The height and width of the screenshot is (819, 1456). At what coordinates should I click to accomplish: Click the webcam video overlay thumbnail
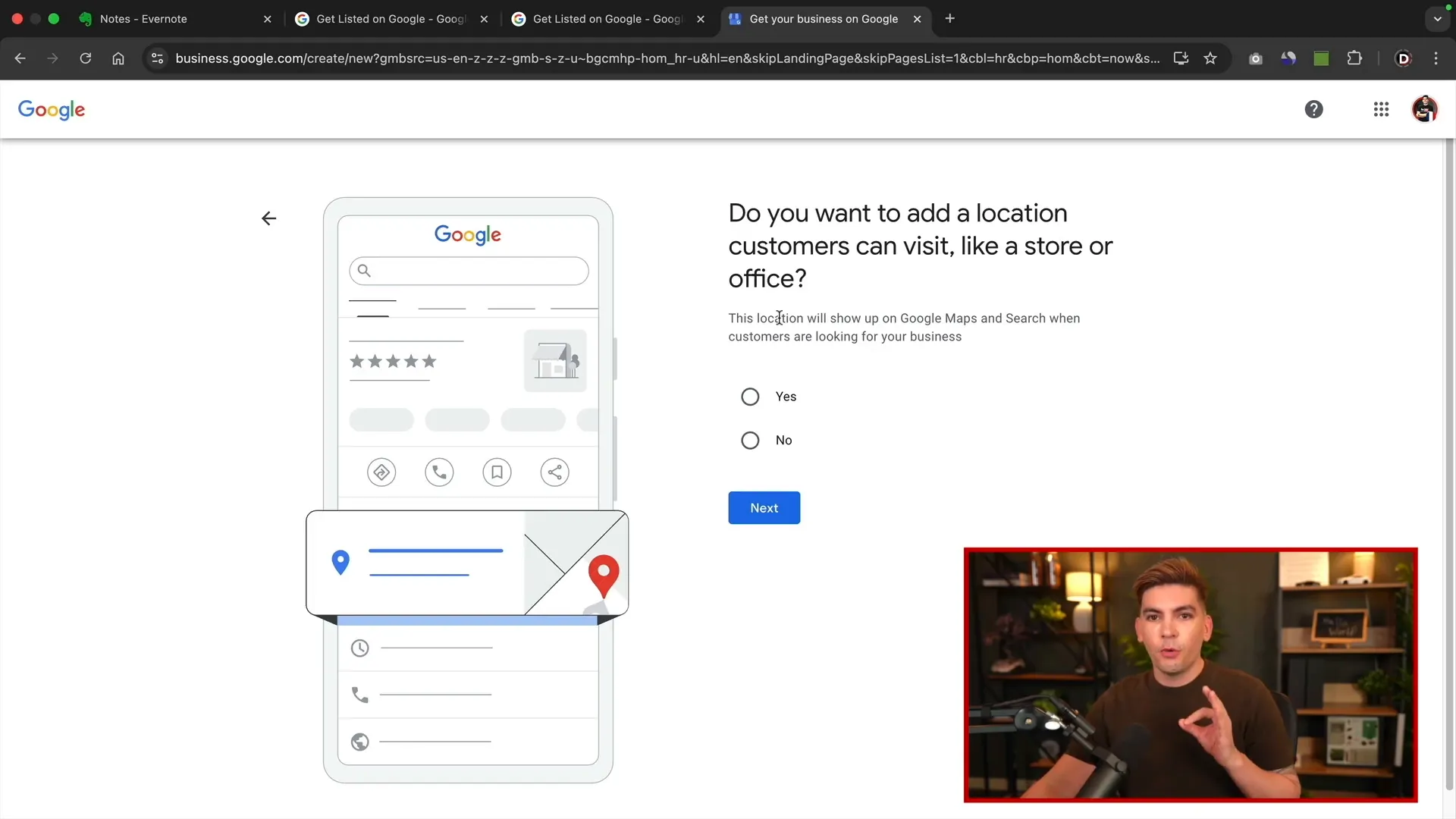coord(1191,675)
